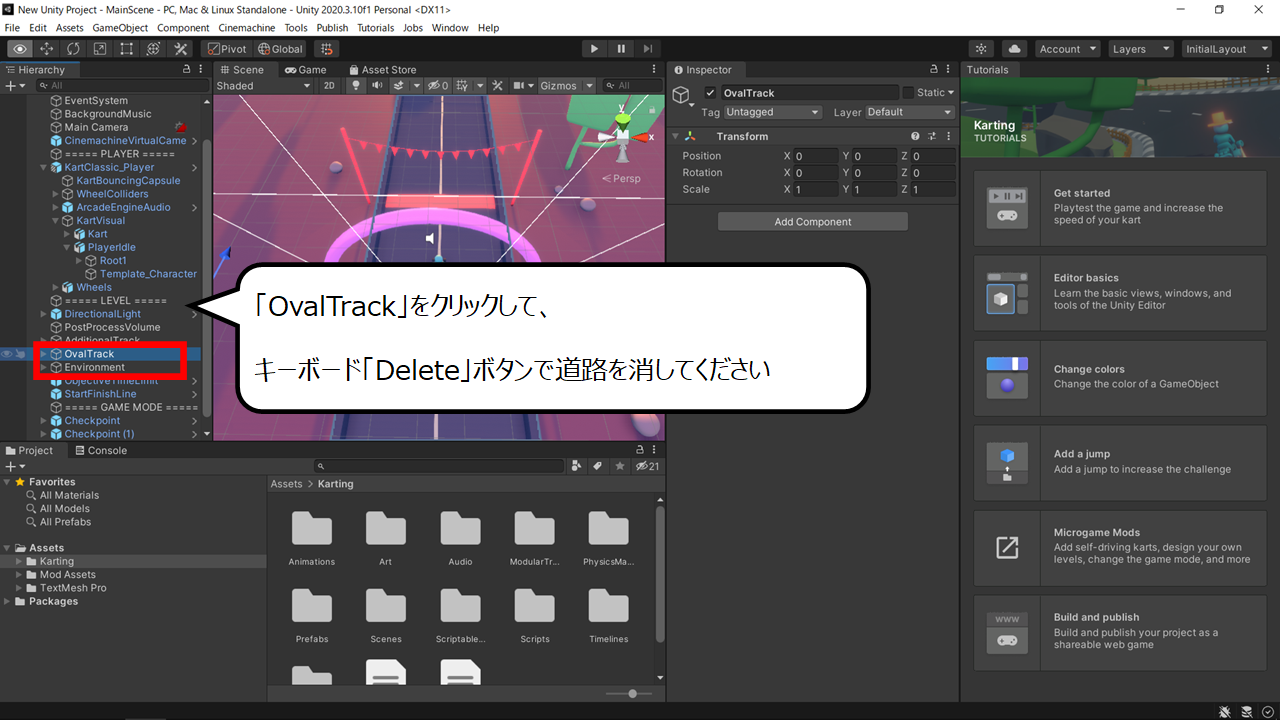Open the InitialLayout dropdown
The height and width of the screenshot is (720, 1280).
tap(1226, 49)
